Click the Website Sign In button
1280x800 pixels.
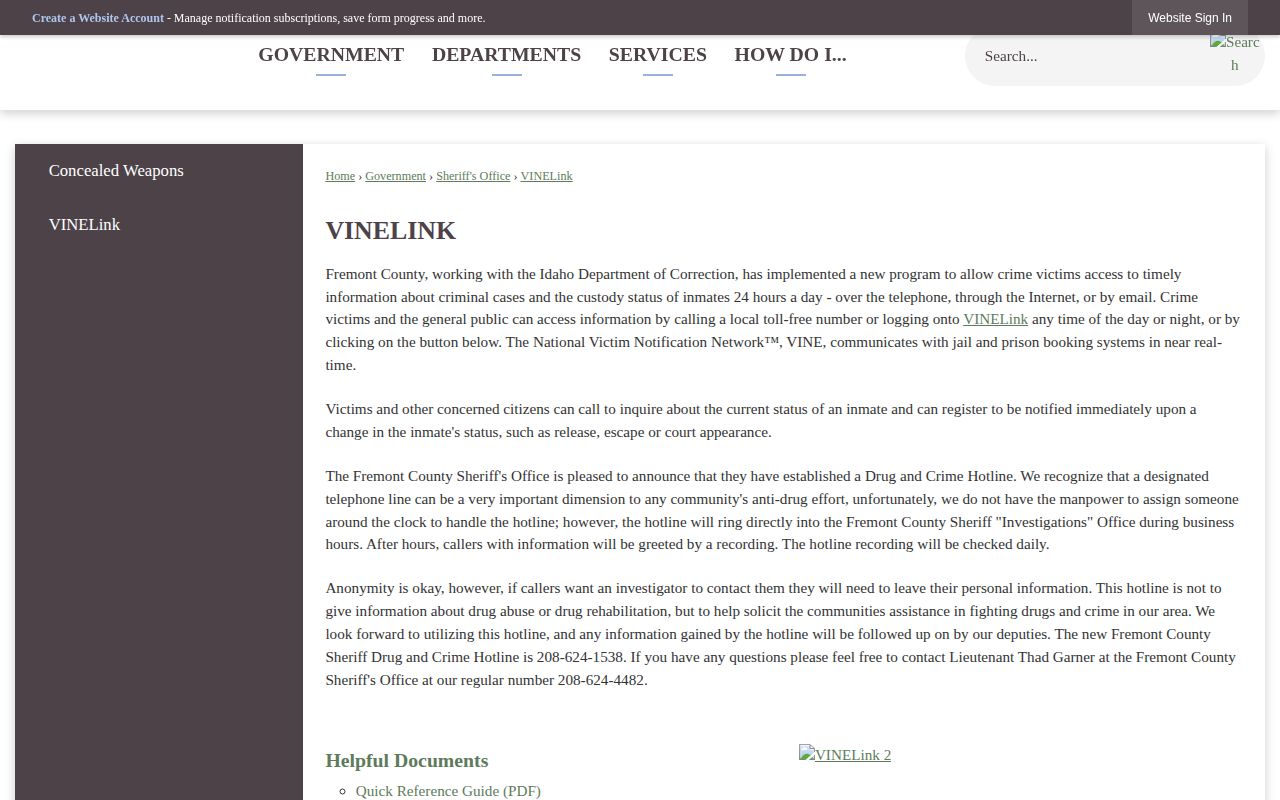click(x=1190, y=18)
